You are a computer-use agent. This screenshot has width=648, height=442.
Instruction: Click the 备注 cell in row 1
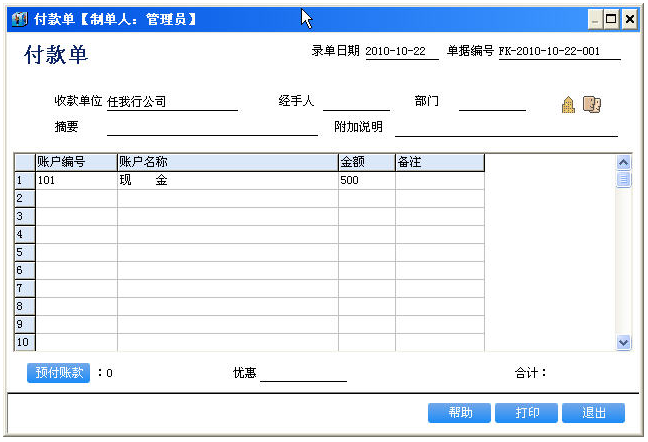[440, 181]
